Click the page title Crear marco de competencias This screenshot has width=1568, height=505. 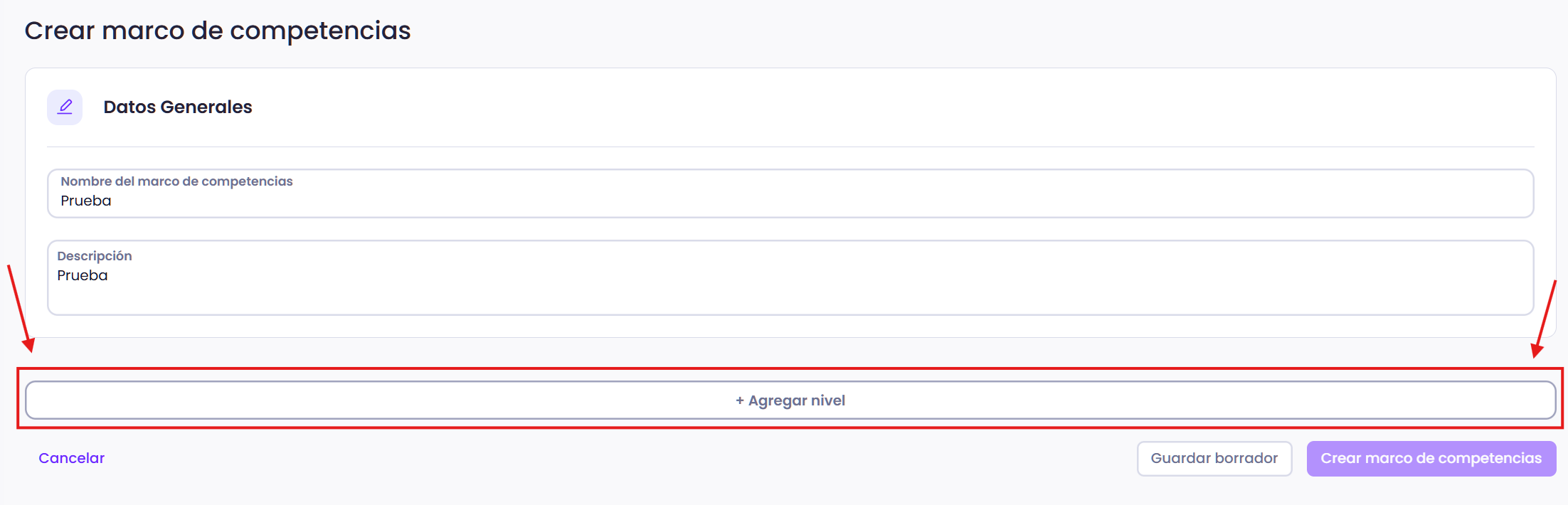pyautogui.click(x=218, y=31)
